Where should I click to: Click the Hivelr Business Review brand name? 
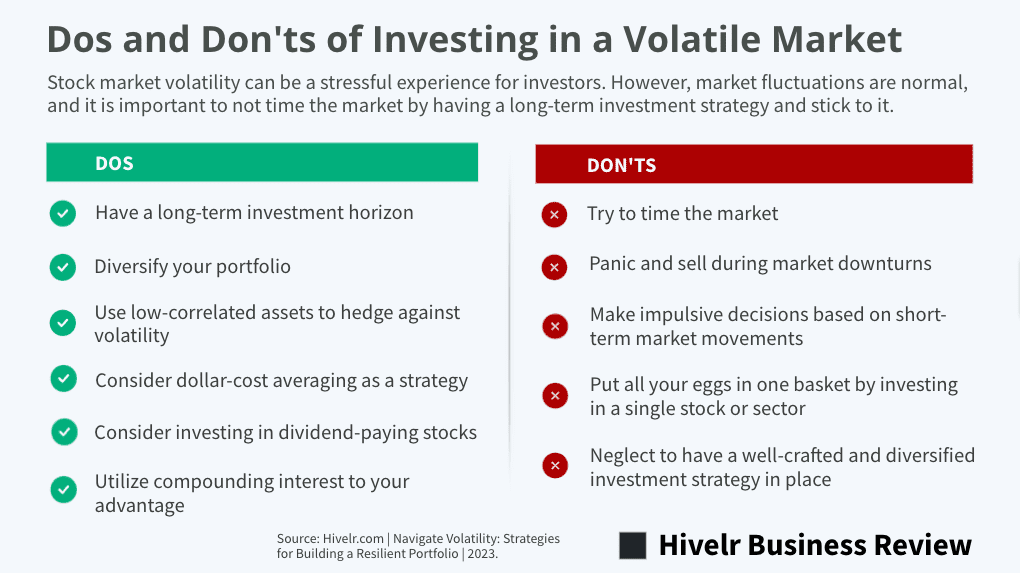click(x=815, y=545)
